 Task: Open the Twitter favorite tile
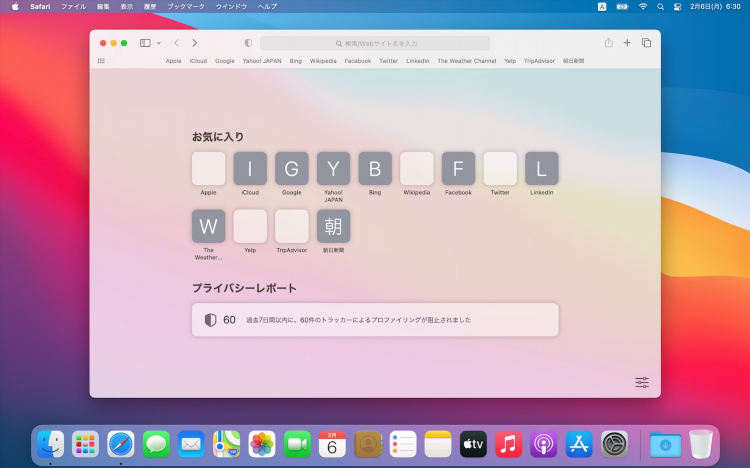500,168
